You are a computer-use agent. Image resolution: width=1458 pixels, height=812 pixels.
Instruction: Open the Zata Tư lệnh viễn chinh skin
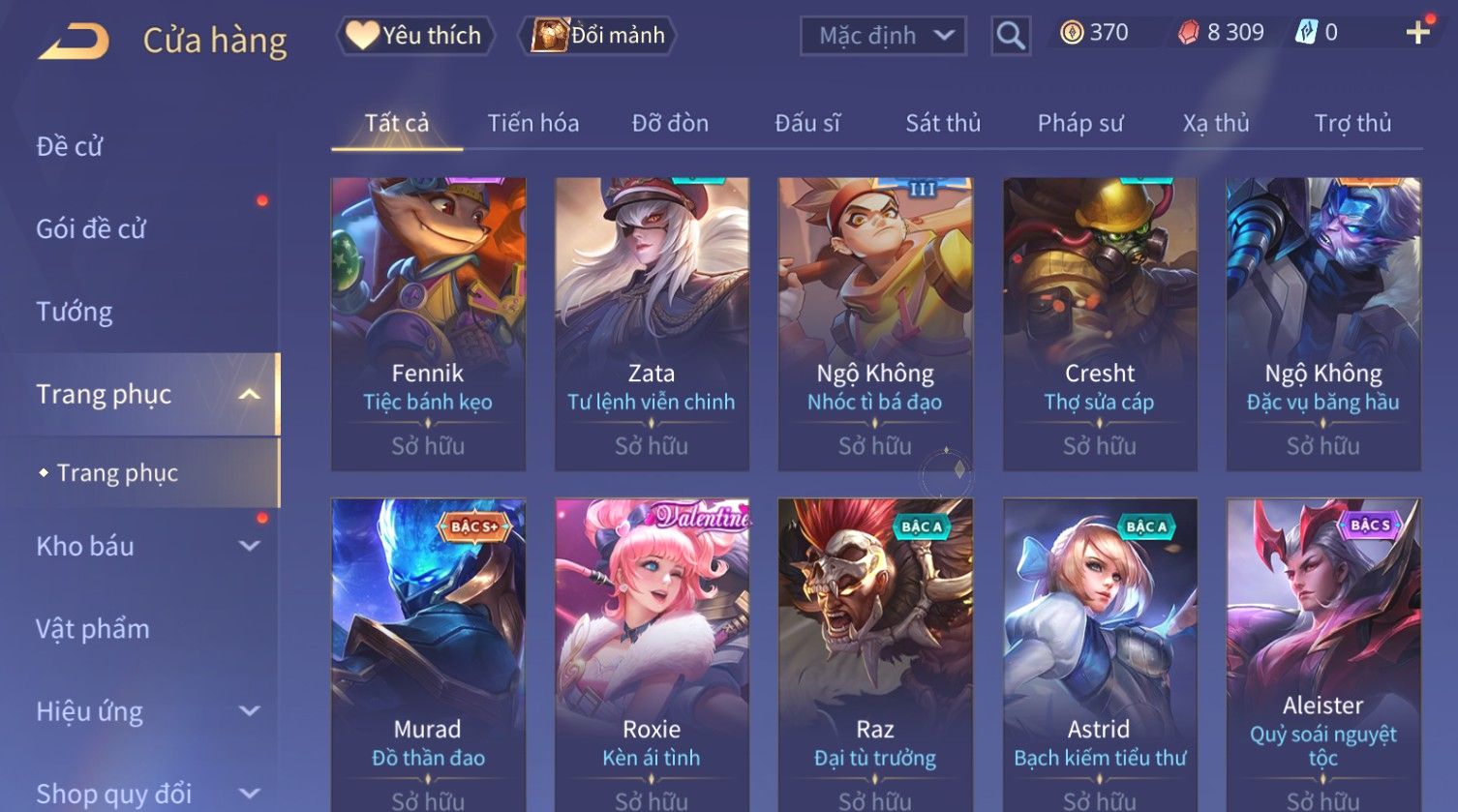click(x=652, y=324)
